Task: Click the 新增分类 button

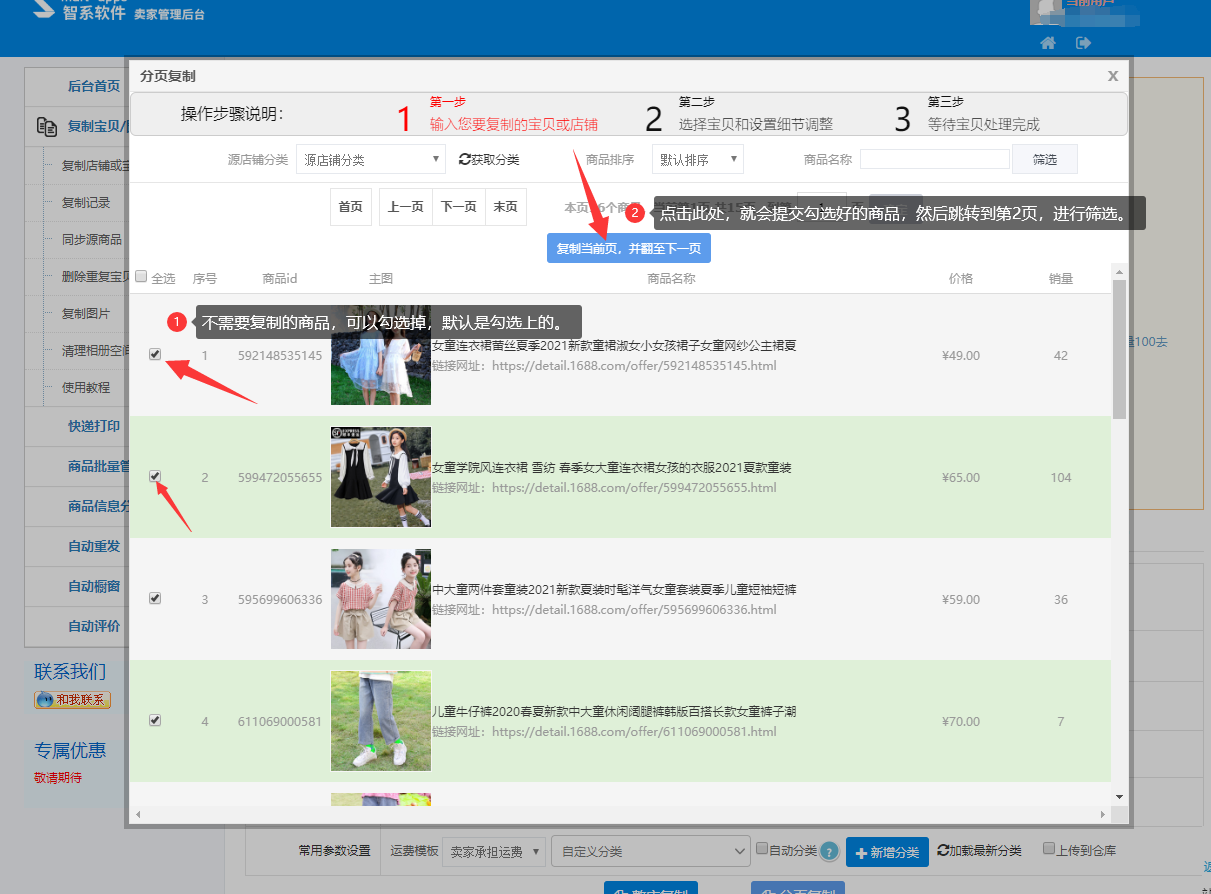Action: [x=887, y=852]
